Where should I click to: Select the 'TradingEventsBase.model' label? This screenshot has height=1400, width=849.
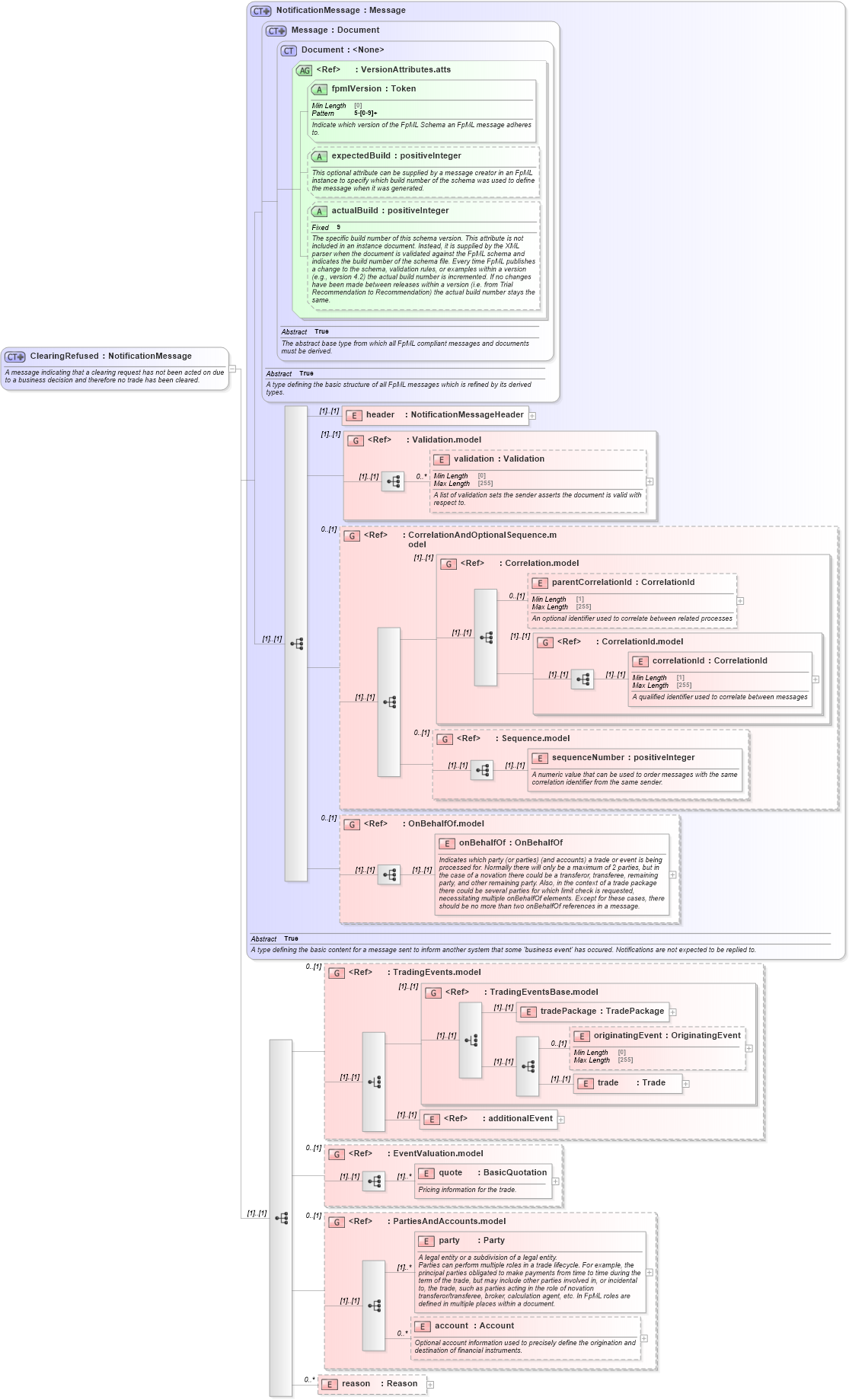[x=544, y=992]
